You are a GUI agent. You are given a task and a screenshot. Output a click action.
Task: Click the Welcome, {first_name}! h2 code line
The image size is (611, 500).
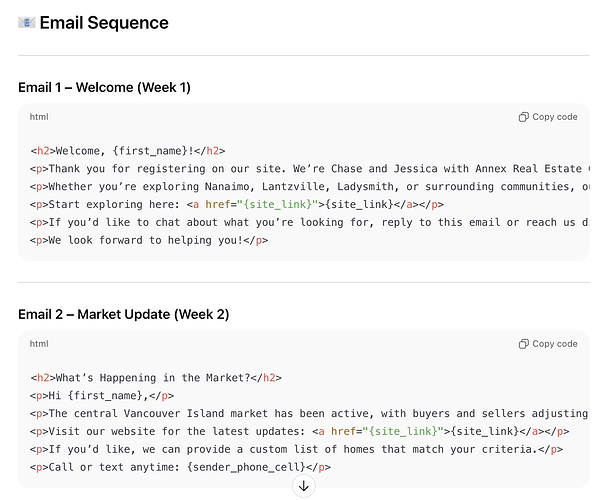[128, 151]
